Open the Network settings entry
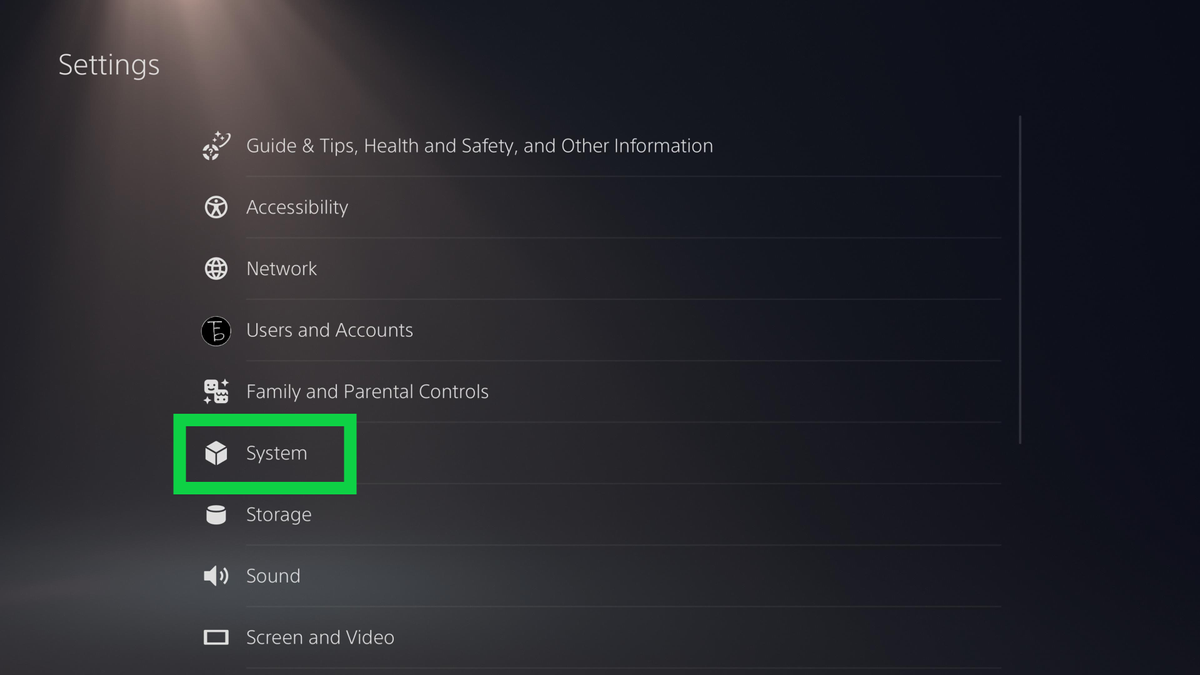The image size is (1200, 675). (x=282, y=268)
